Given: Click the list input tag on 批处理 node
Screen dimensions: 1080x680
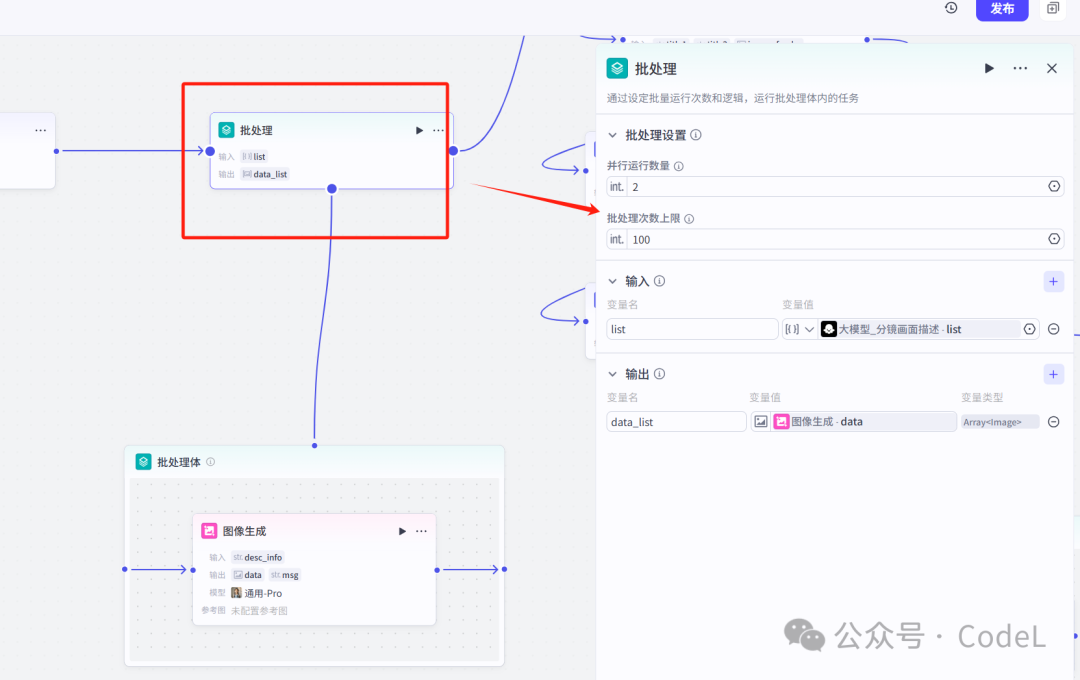Looking at the screenshot, I should coord(253,156).
